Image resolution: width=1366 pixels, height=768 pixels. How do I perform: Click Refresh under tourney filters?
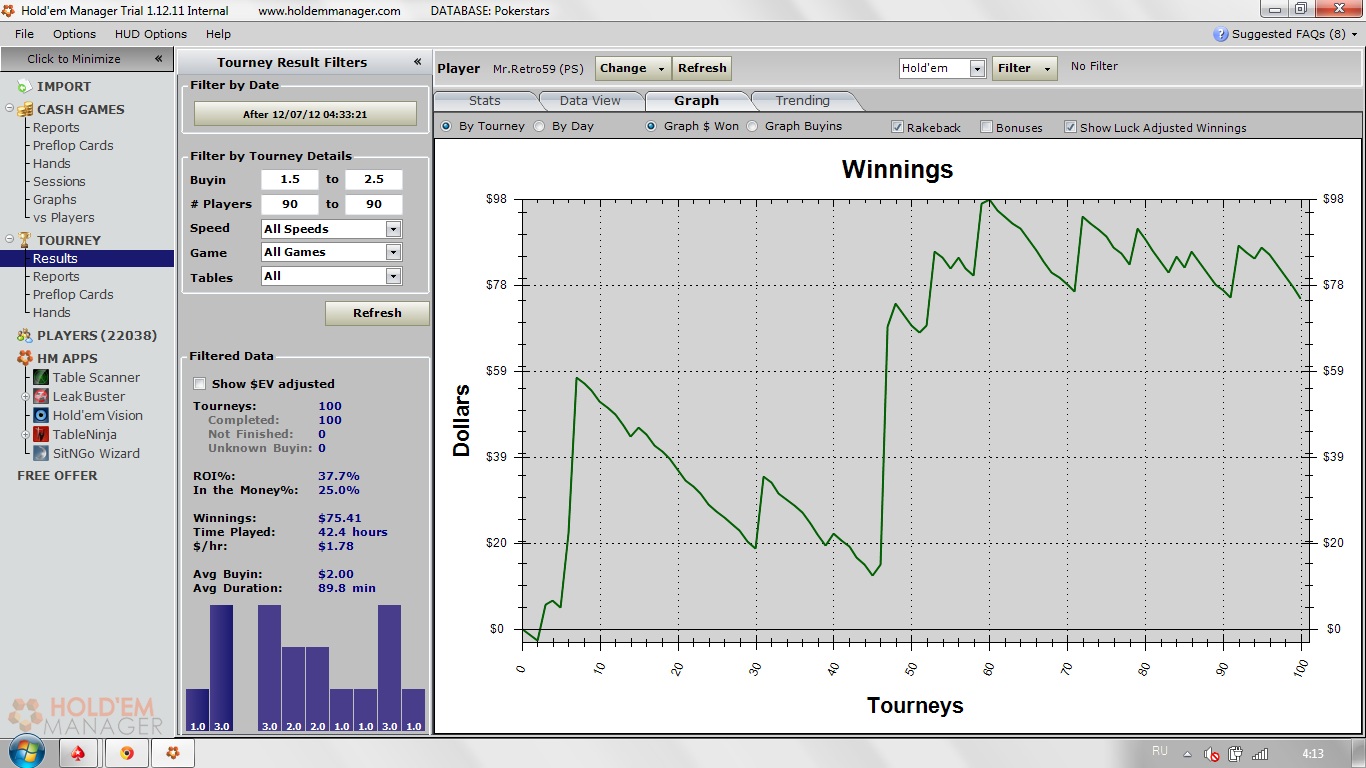[x=377, y=313]
